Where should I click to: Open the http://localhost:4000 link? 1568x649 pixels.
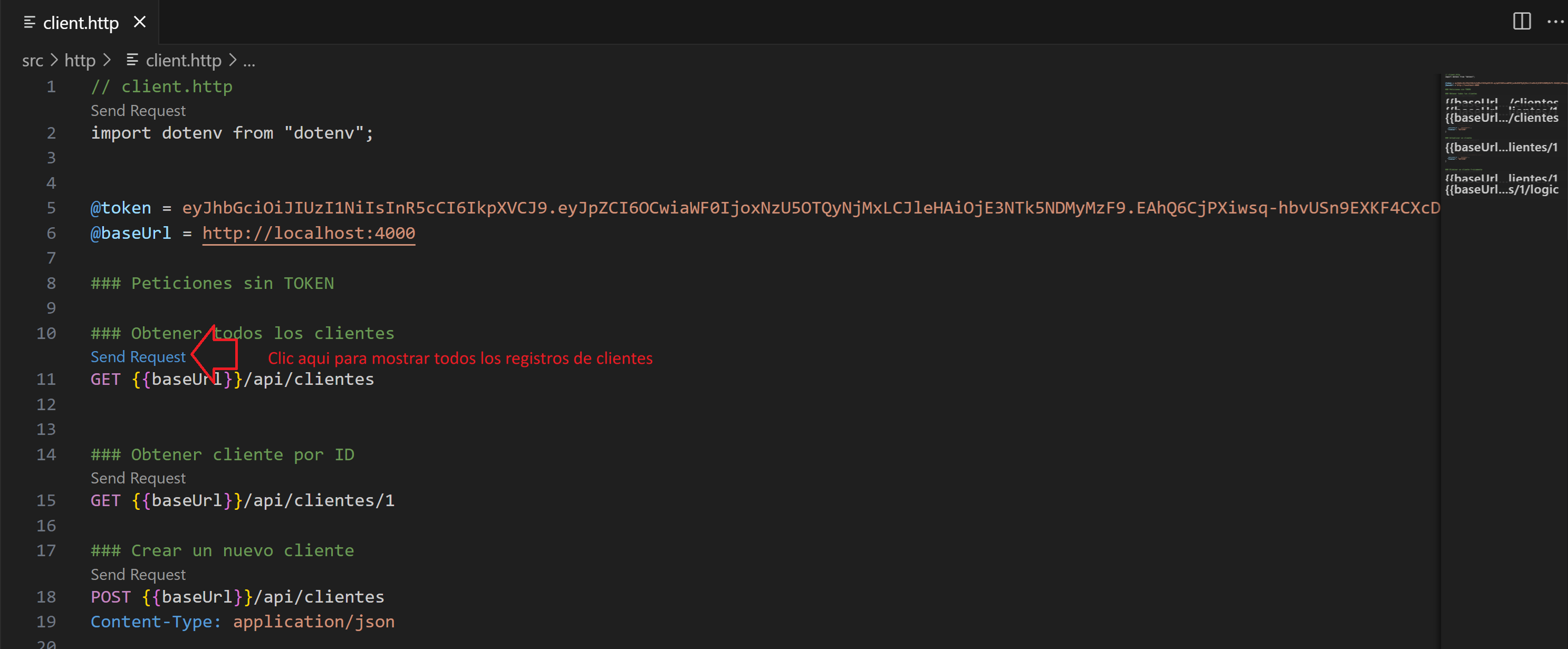click(309, 233)
